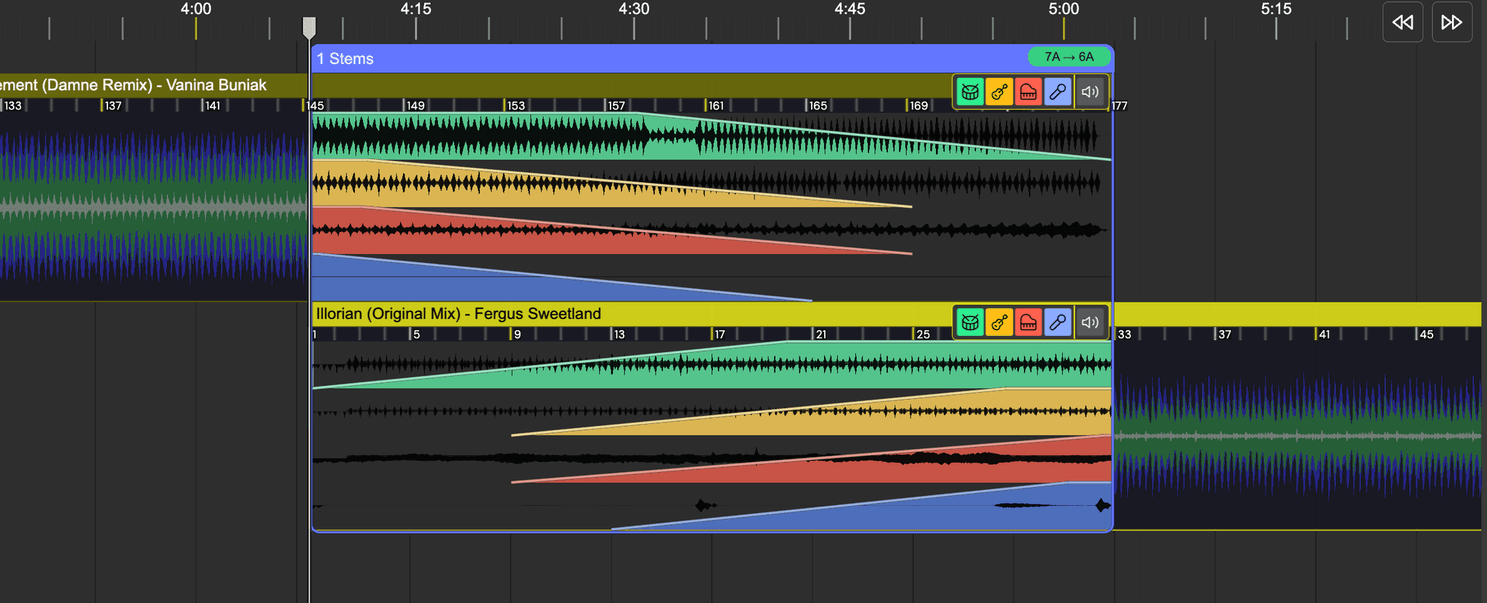Toggle piano stem on Illorian track
The width and height of the screenshot is (1487, 603).
pyautogui.click(x=1028, y=322)
